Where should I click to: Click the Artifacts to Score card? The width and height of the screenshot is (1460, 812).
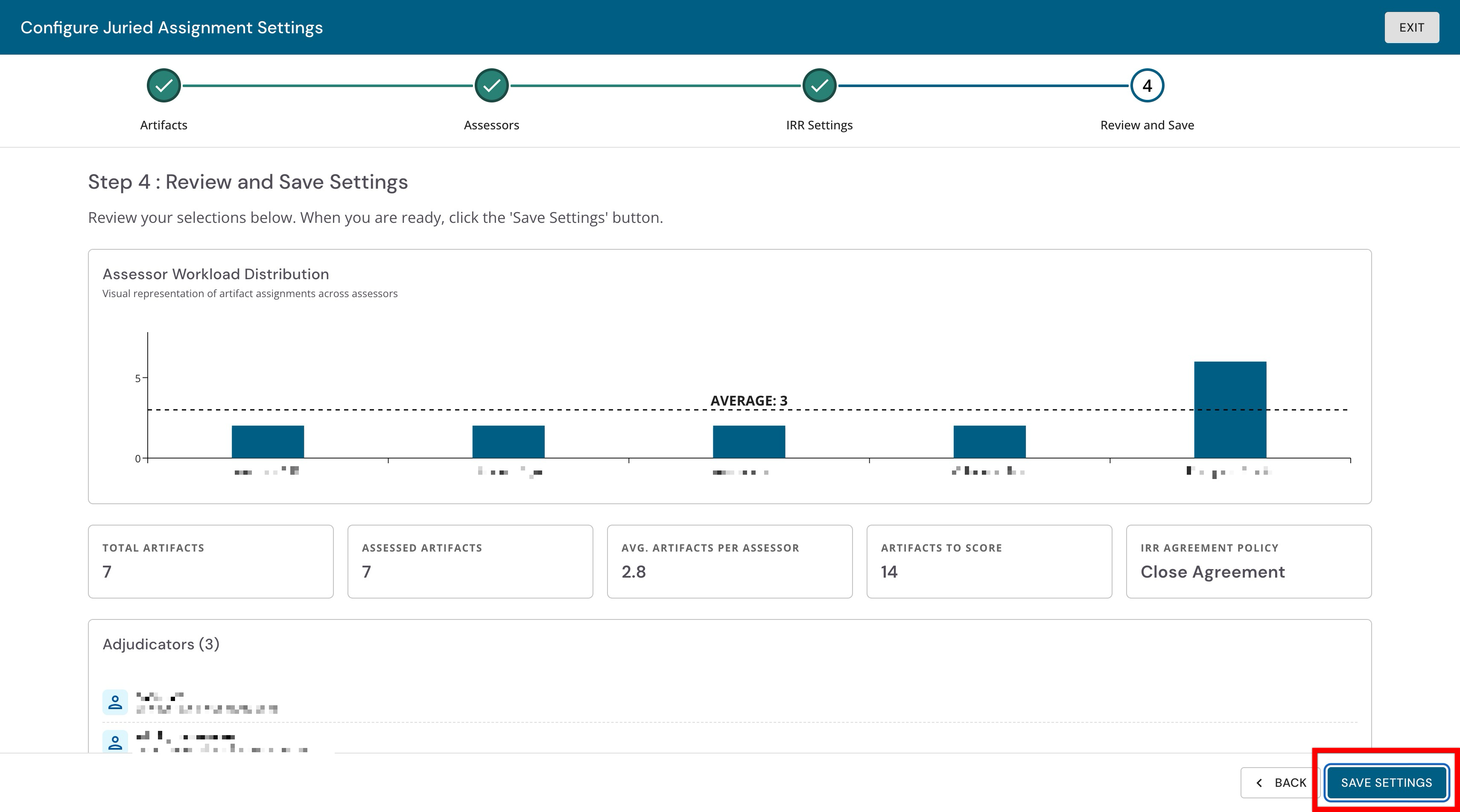point(989,561)
